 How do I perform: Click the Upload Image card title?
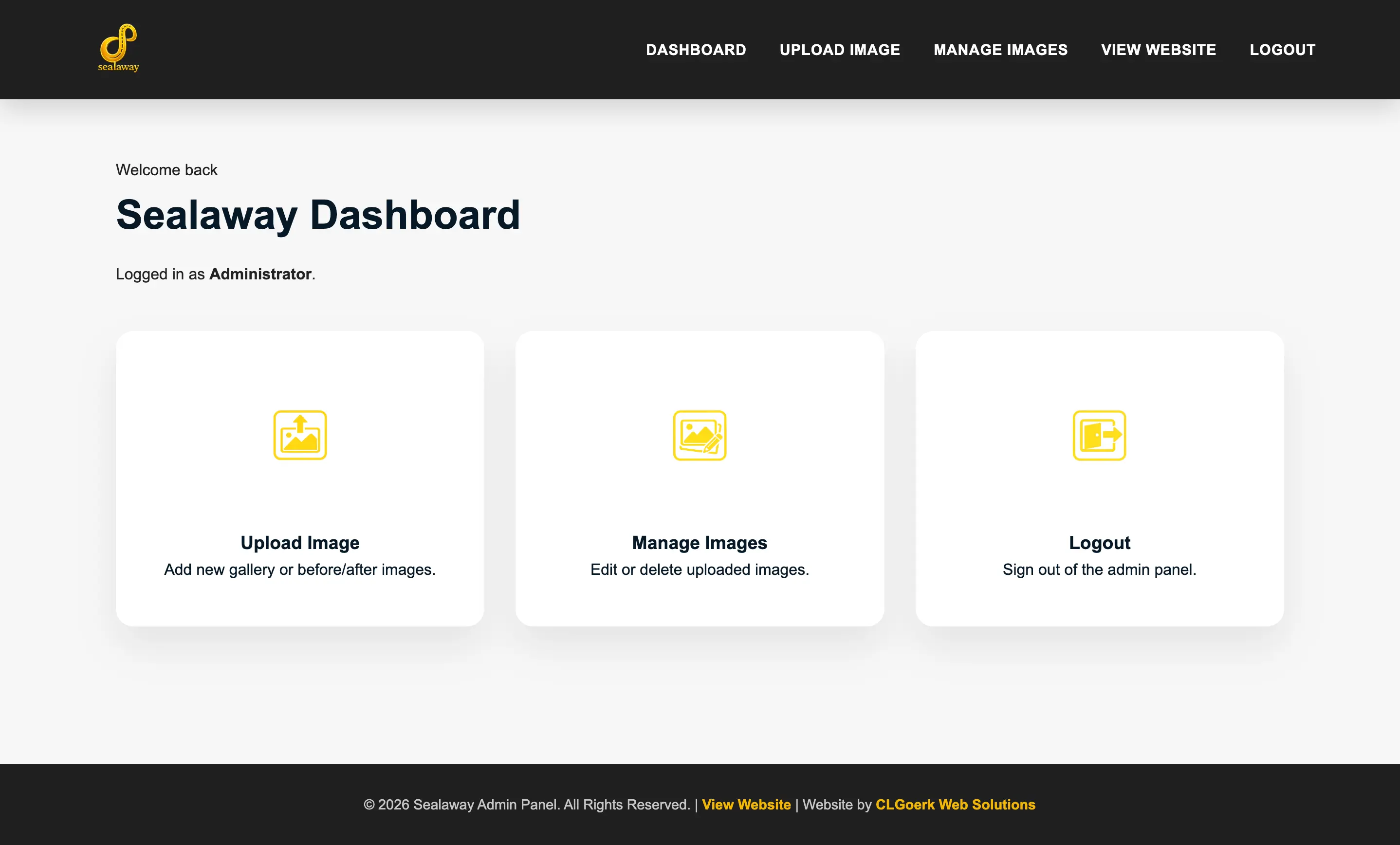coord(300,543)
